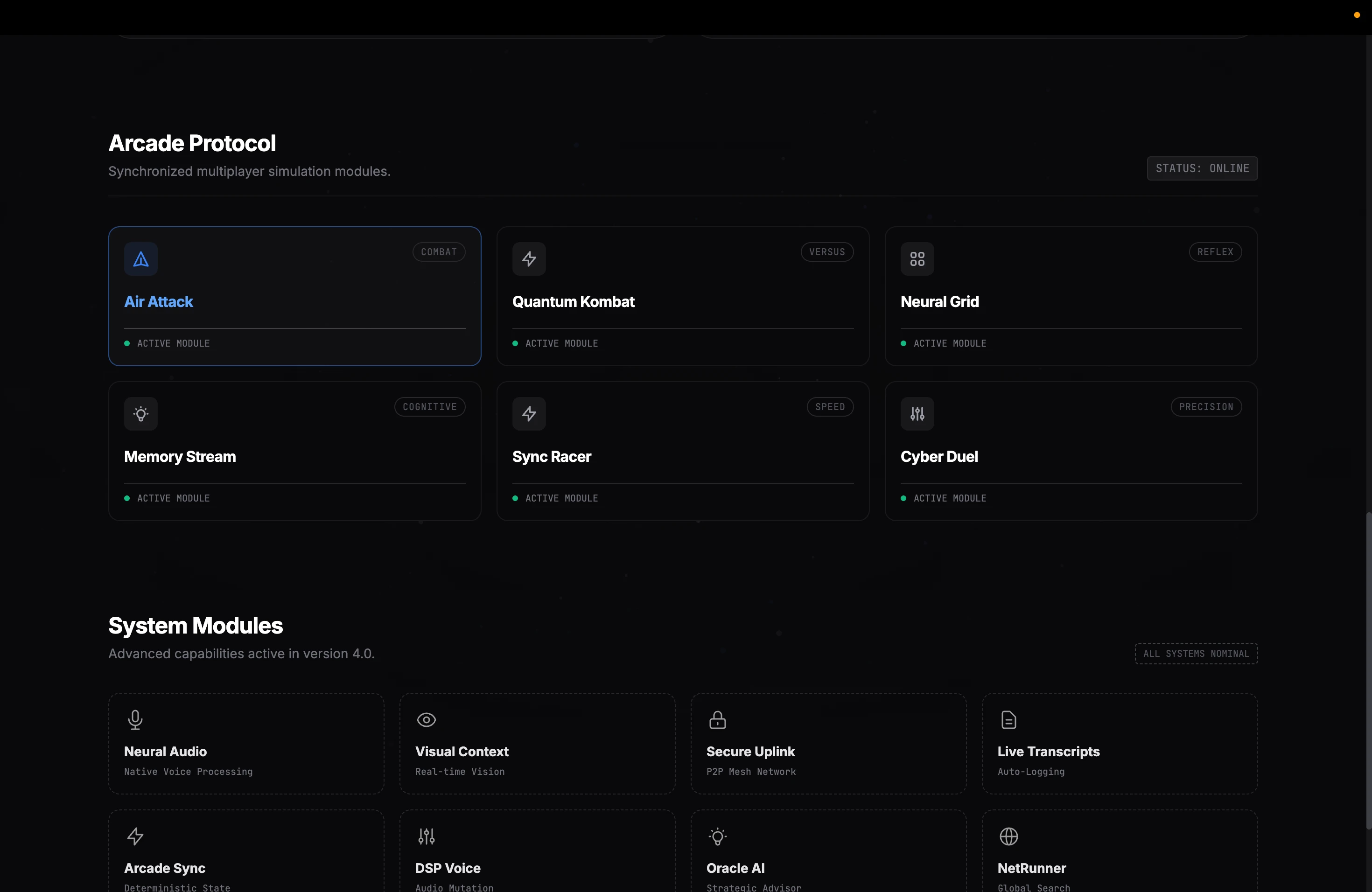Click the Cyber Duel sliders icon
The width and height of the screenshot is (1372, 892).
point(917,414)
